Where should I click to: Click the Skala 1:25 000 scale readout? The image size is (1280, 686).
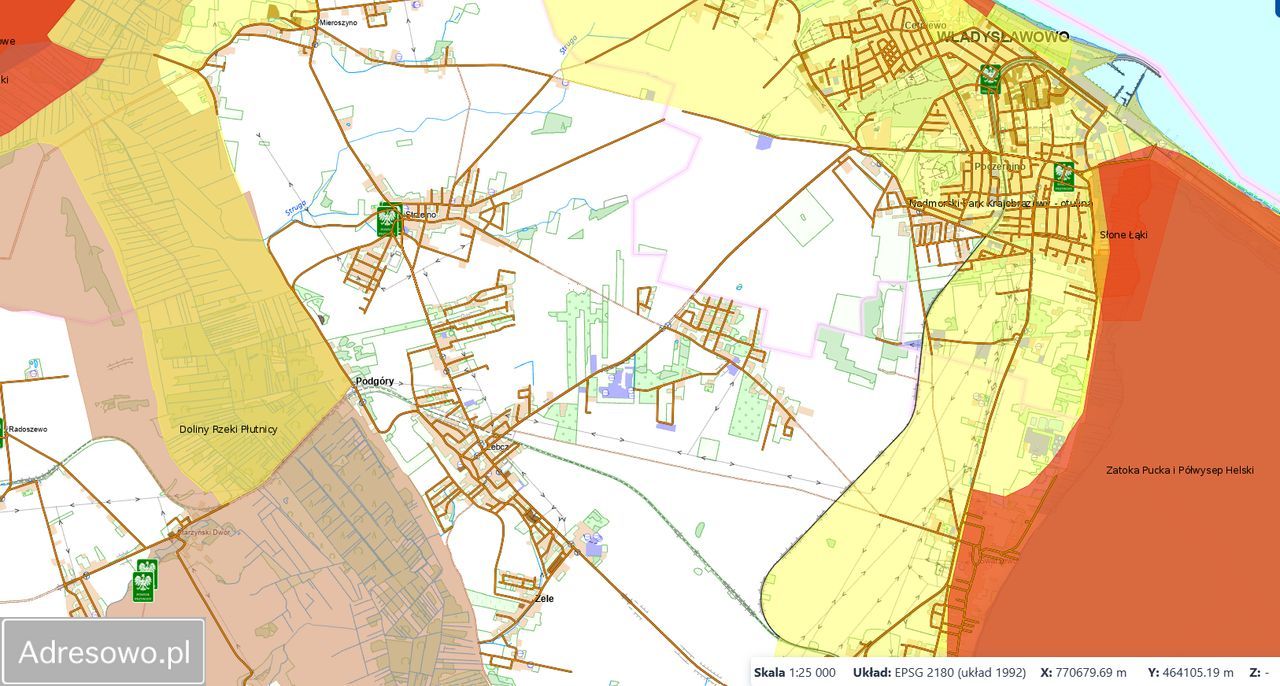[x=795, y=672]
